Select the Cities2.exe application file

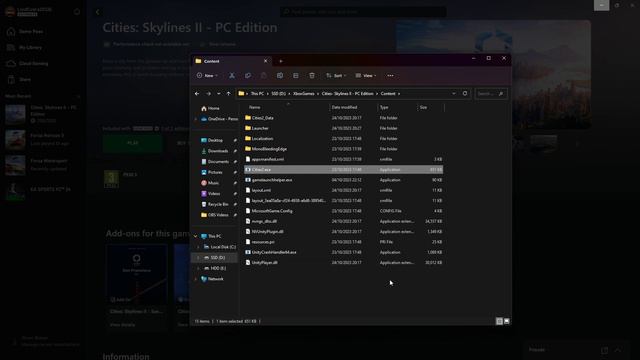(x=343, y=169)
